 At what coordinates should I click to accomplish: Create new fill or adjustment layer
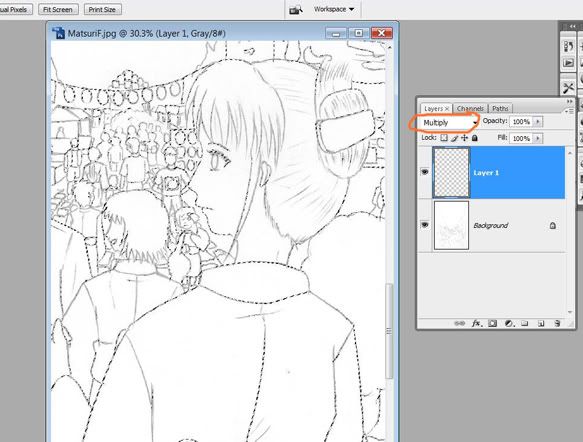coord(509,323)
